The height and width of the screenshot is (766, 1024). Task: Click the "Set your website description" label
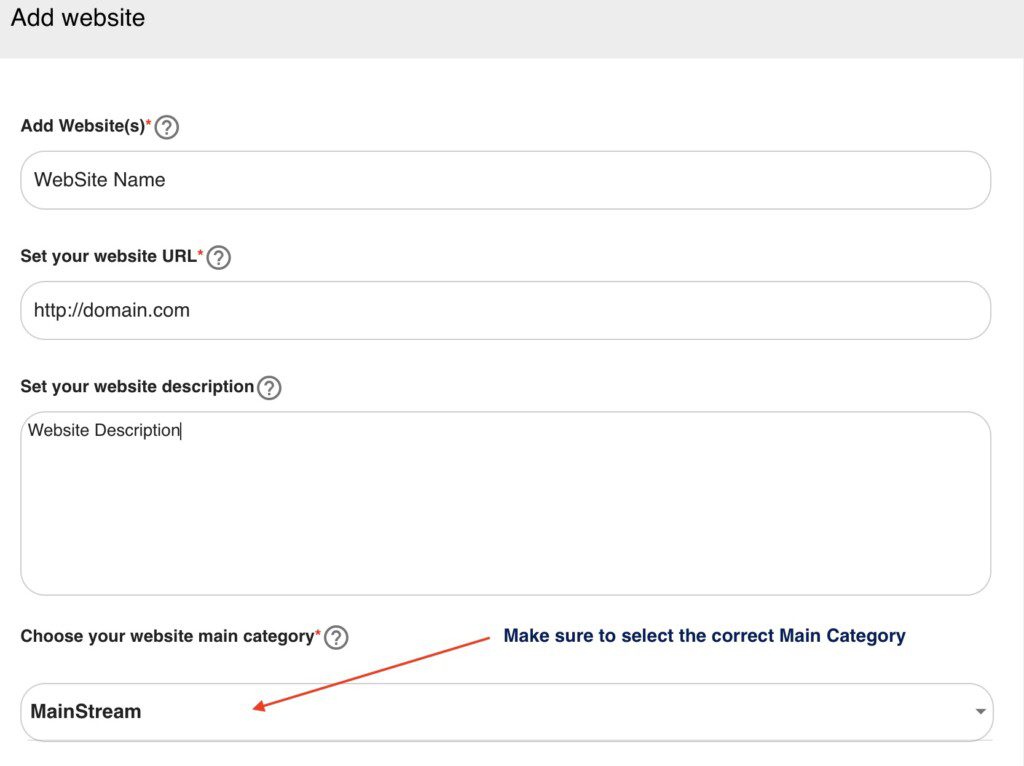[137, 387]
